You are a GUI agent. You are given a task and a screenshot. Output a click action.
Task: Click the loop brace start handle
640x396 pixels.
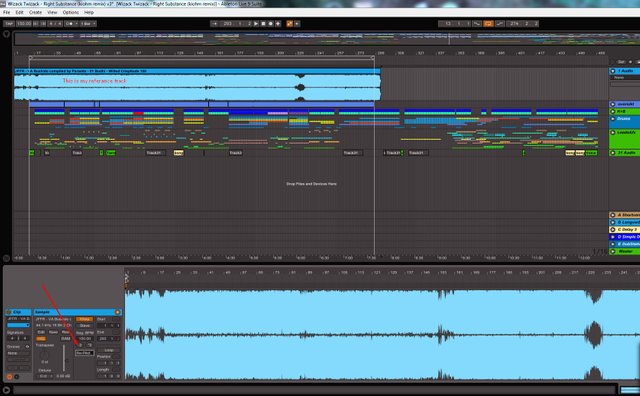(31, 58)
